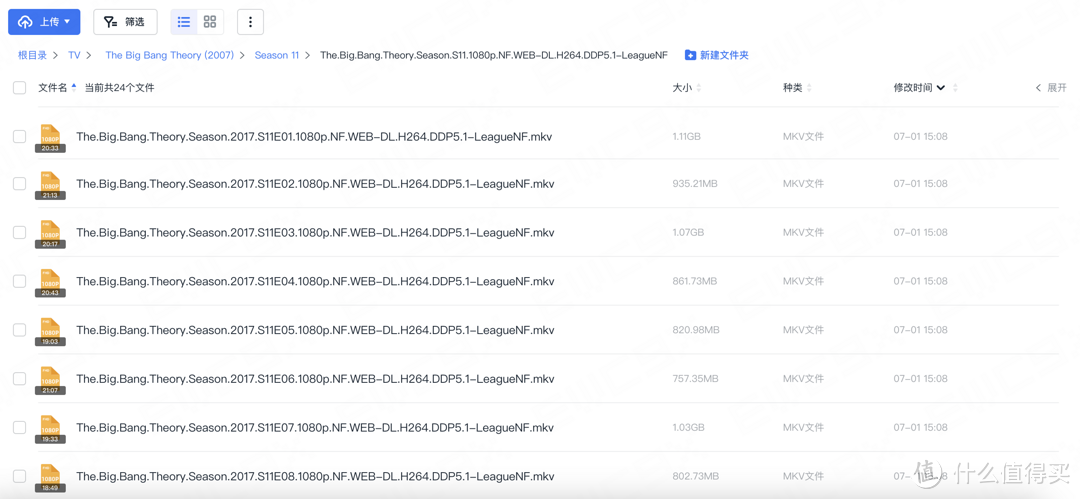The image size is (1080, 499).
Task: Go to 根目录 in the breadcrumb
Action: pyautogui.click(x=32, y=55)
